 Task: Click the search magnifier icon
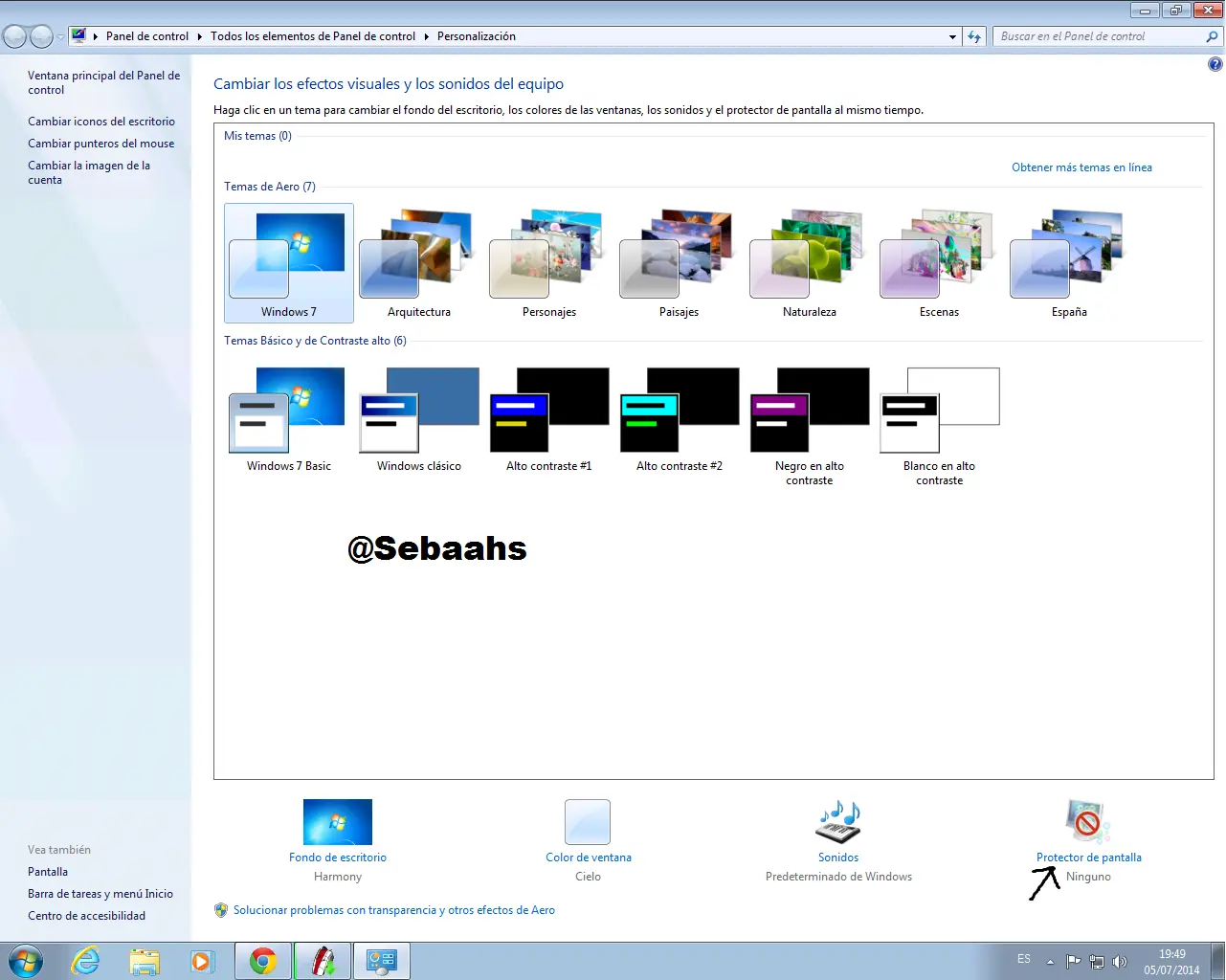pos(1212,36)
